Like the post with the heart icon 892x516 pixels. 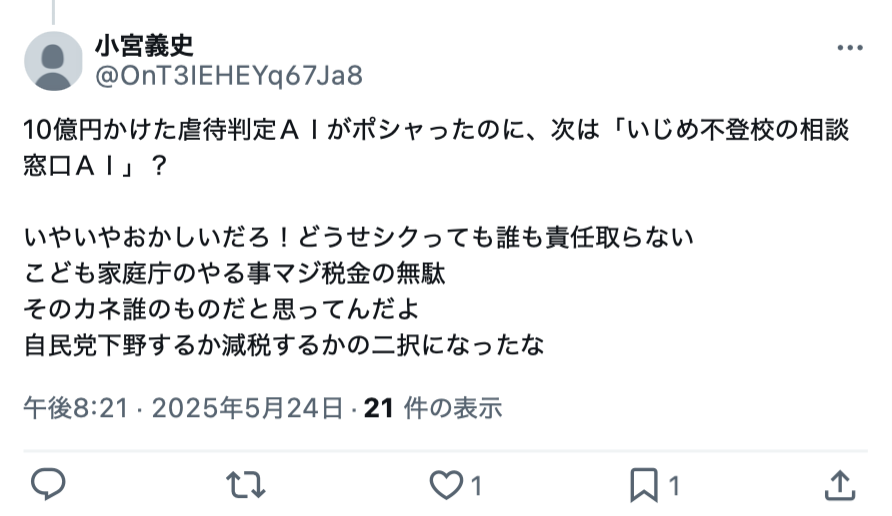446,485
